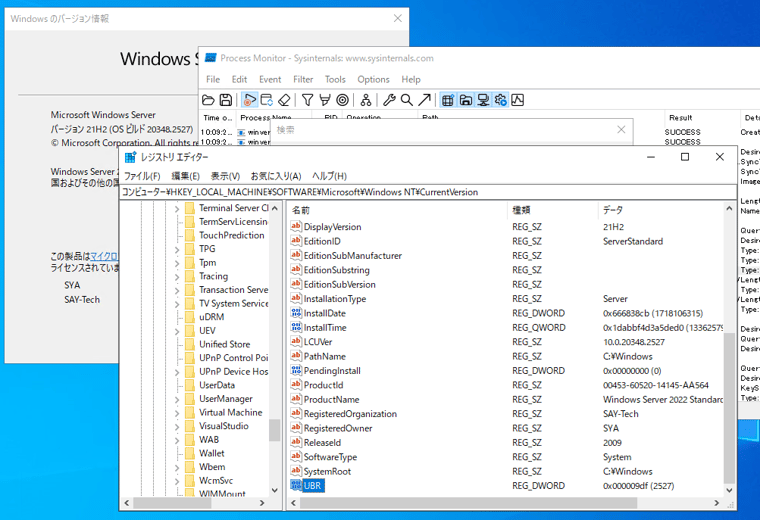Click the PendingInstall value icon

[x=296, y=370]
